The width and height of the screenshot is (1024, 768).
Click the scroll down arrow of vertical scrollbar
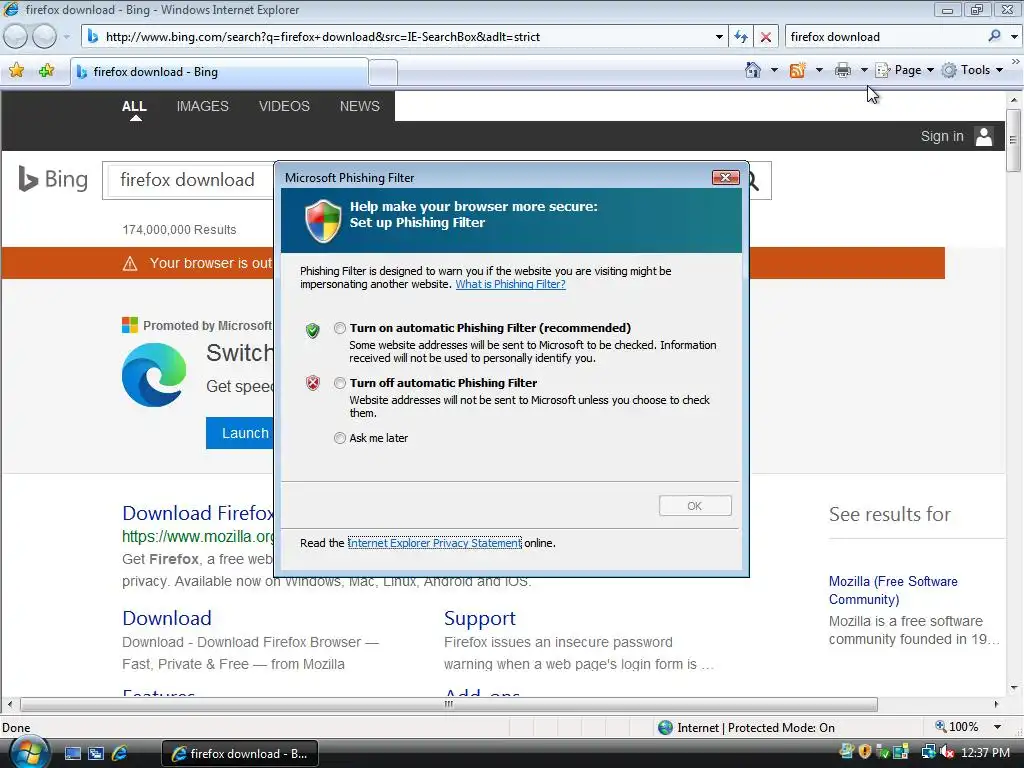(1014, 687)
